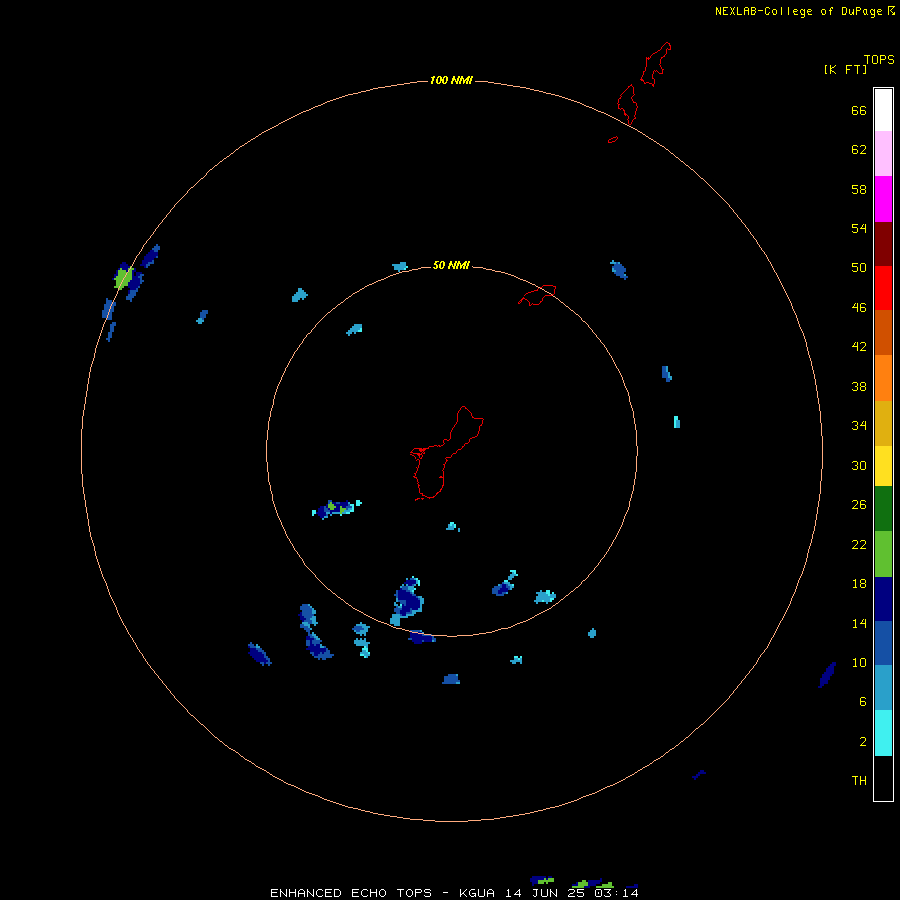The image size is (900, 900).
Task: Click the legend value 26
Action: (x=859, y=505)
